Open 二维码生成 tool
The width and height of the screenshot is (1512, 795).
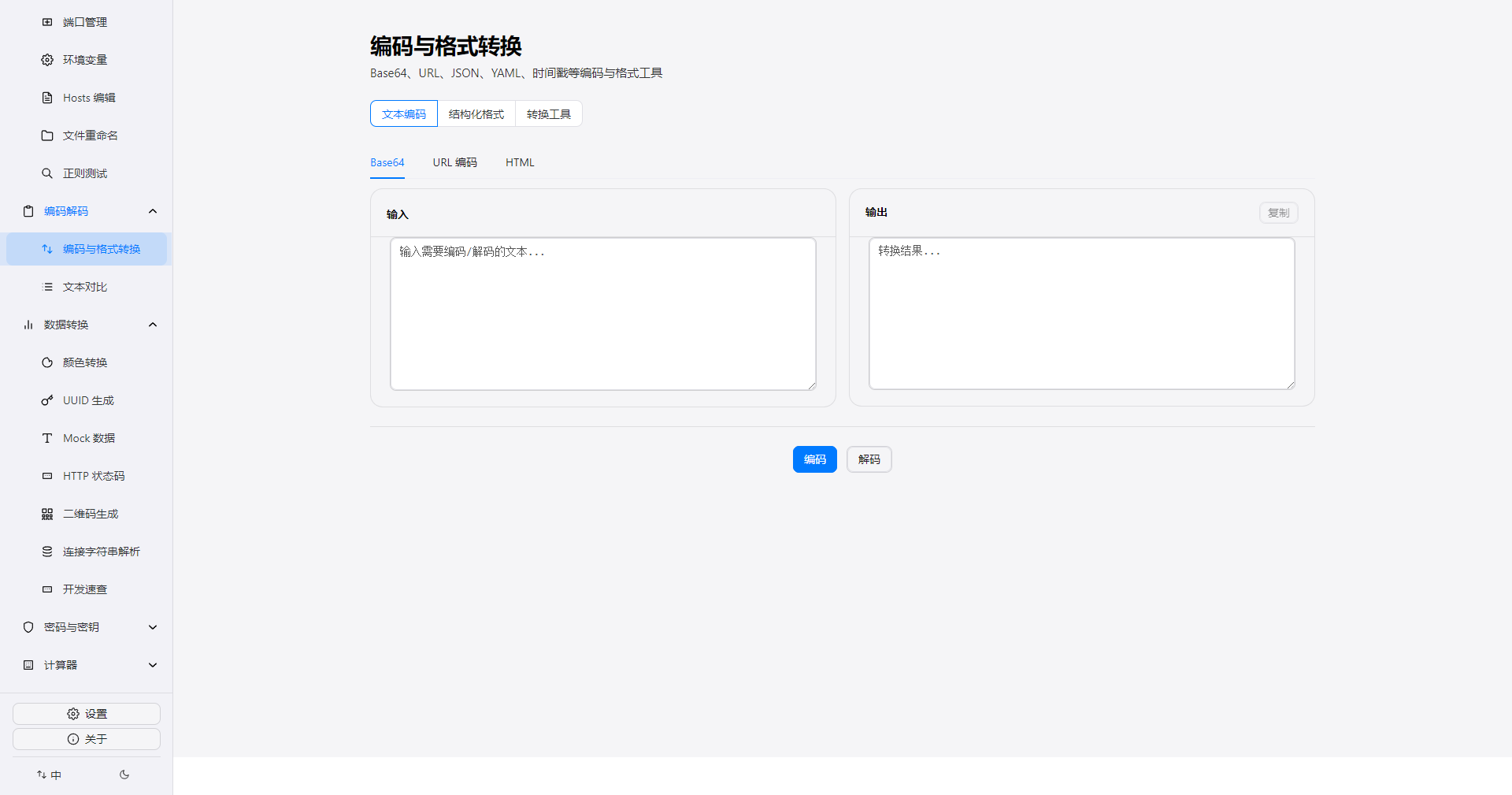(87, 514)
